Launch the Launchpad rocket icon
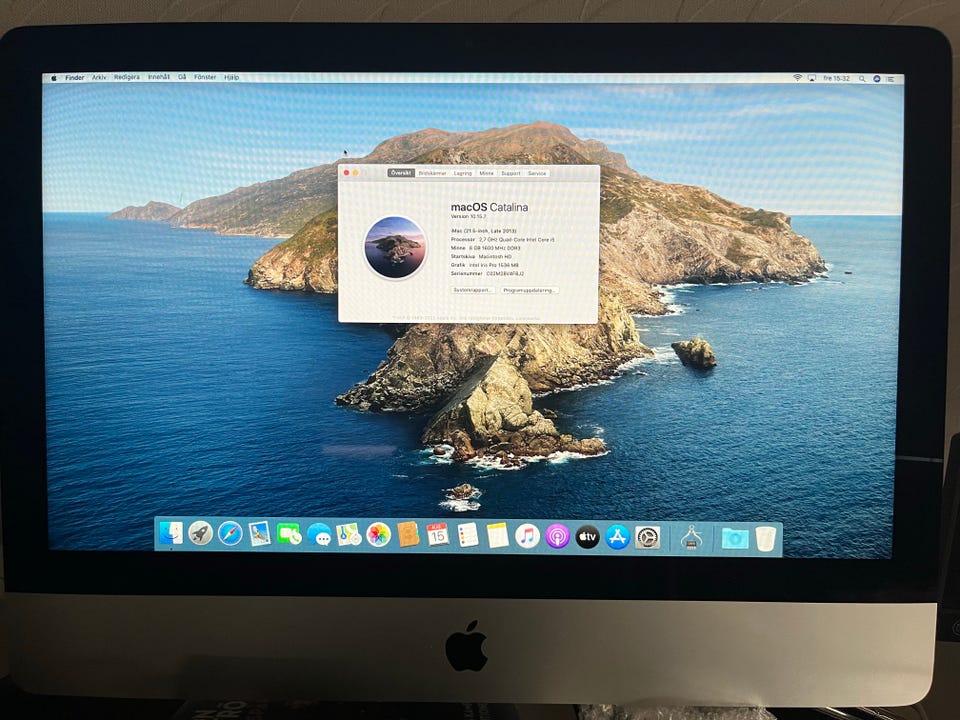The image size is (960, 720). [x=201, y=534]
